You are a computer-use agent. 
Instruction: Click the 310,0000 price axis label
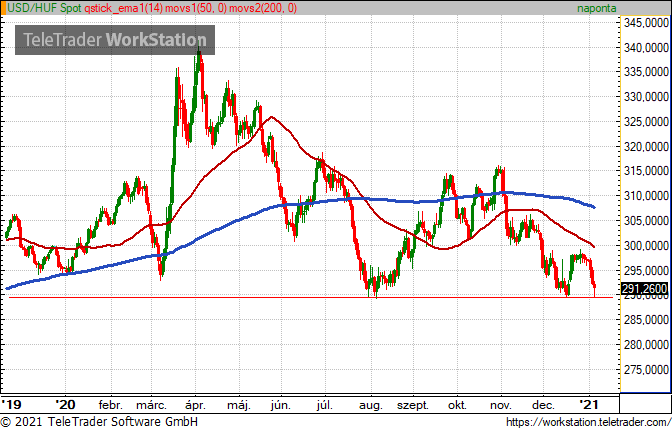646,196
